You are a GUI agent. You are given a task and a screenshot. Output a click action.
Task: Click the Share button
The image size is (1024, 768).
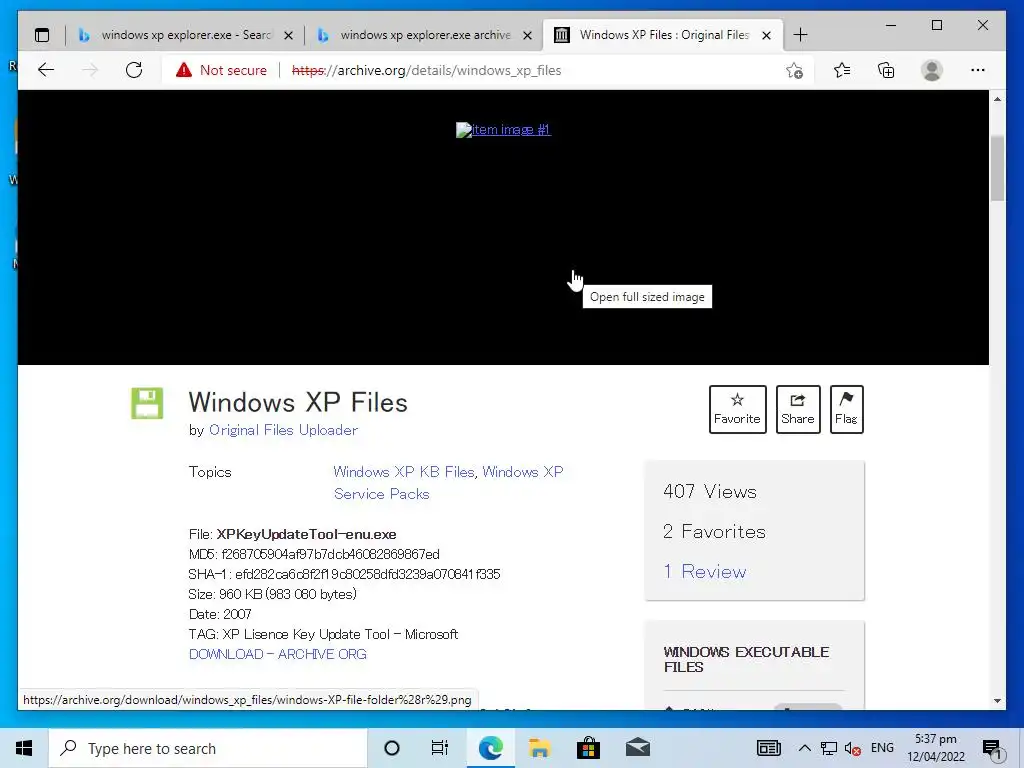797,409
